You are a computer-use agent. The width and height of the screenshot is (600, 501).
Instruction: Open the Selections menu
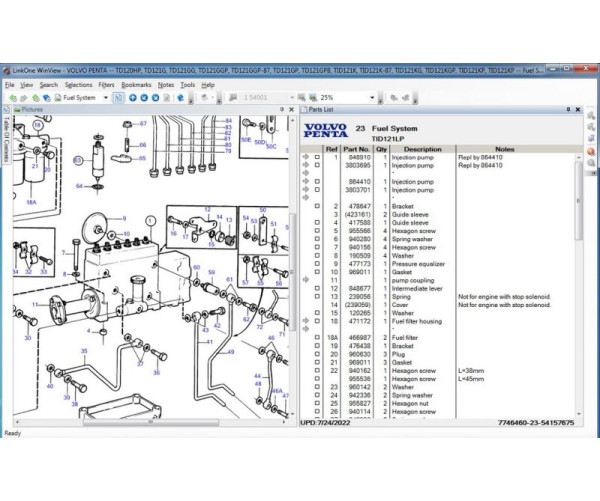78,85
